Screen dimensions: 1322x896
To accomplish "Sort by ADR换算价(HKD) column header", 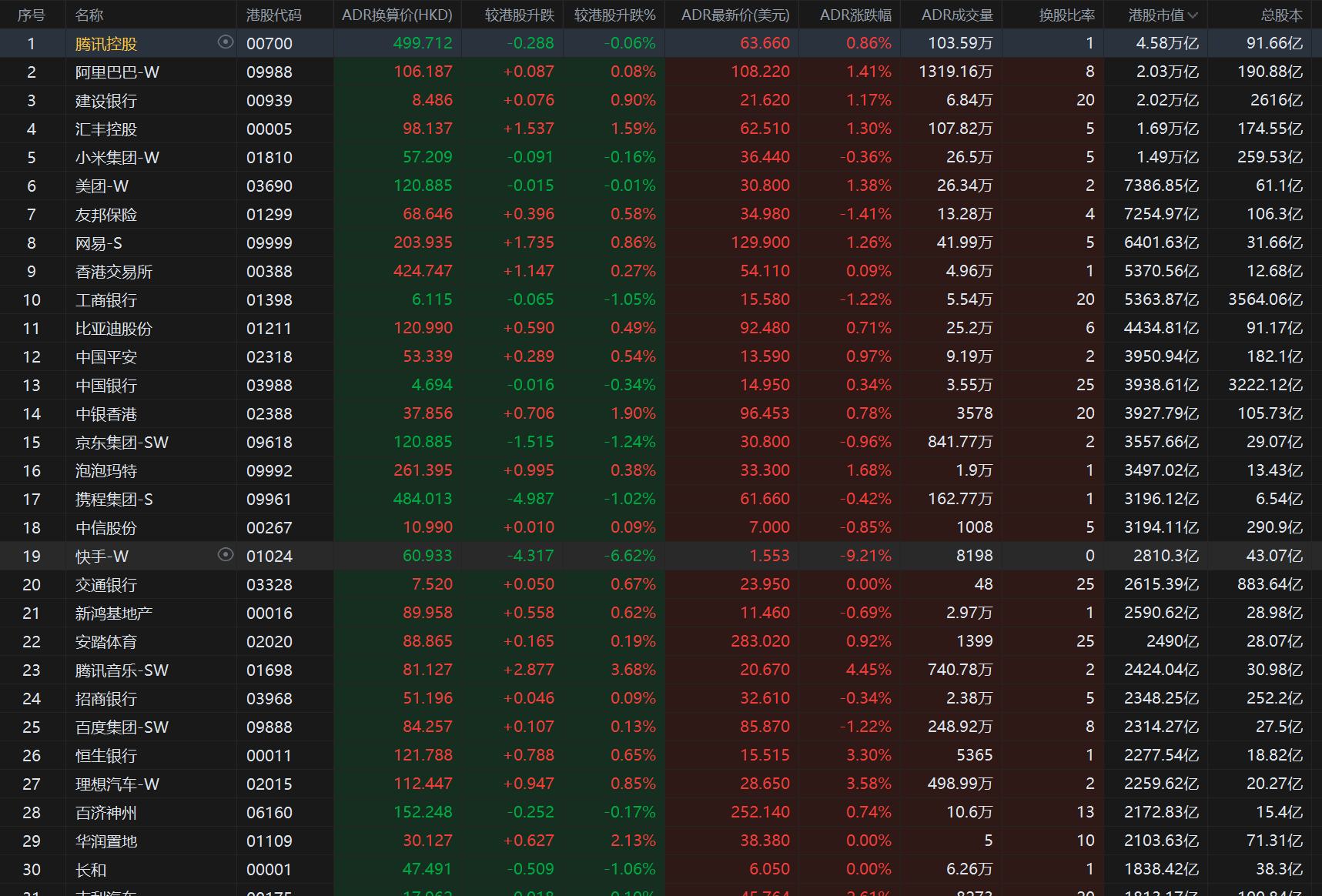I will pyautogui.click(x=397, y=15).
